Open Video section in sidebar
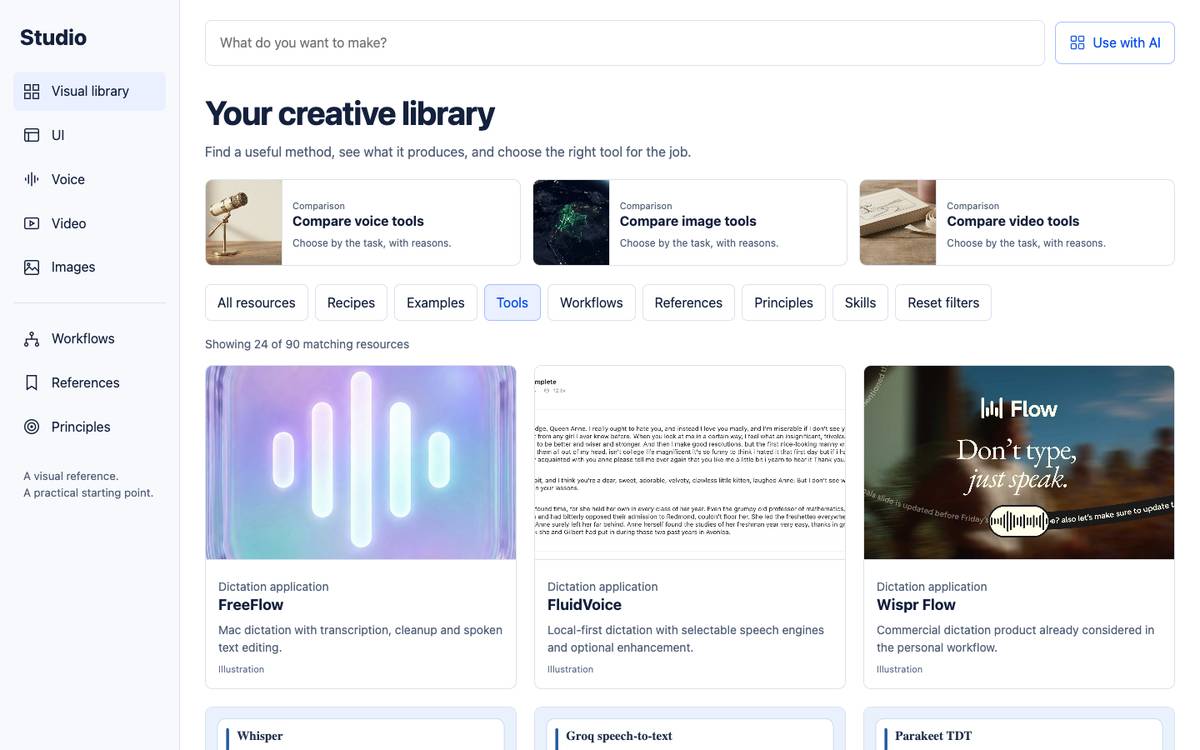Image resolution: width=1200 pixels, height=750 pixels. pyautogui.click(x=90, y=223)
